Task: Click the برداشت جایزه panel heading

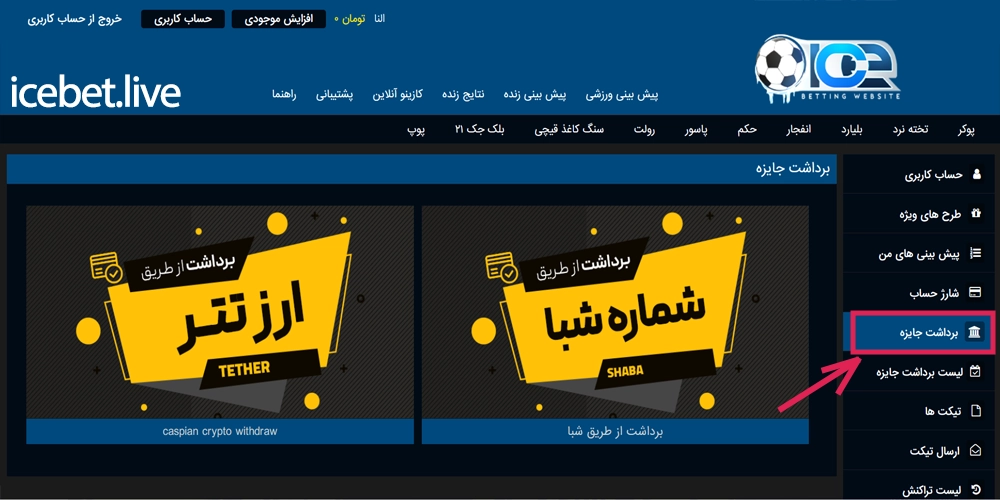Action: coord(792,169)
